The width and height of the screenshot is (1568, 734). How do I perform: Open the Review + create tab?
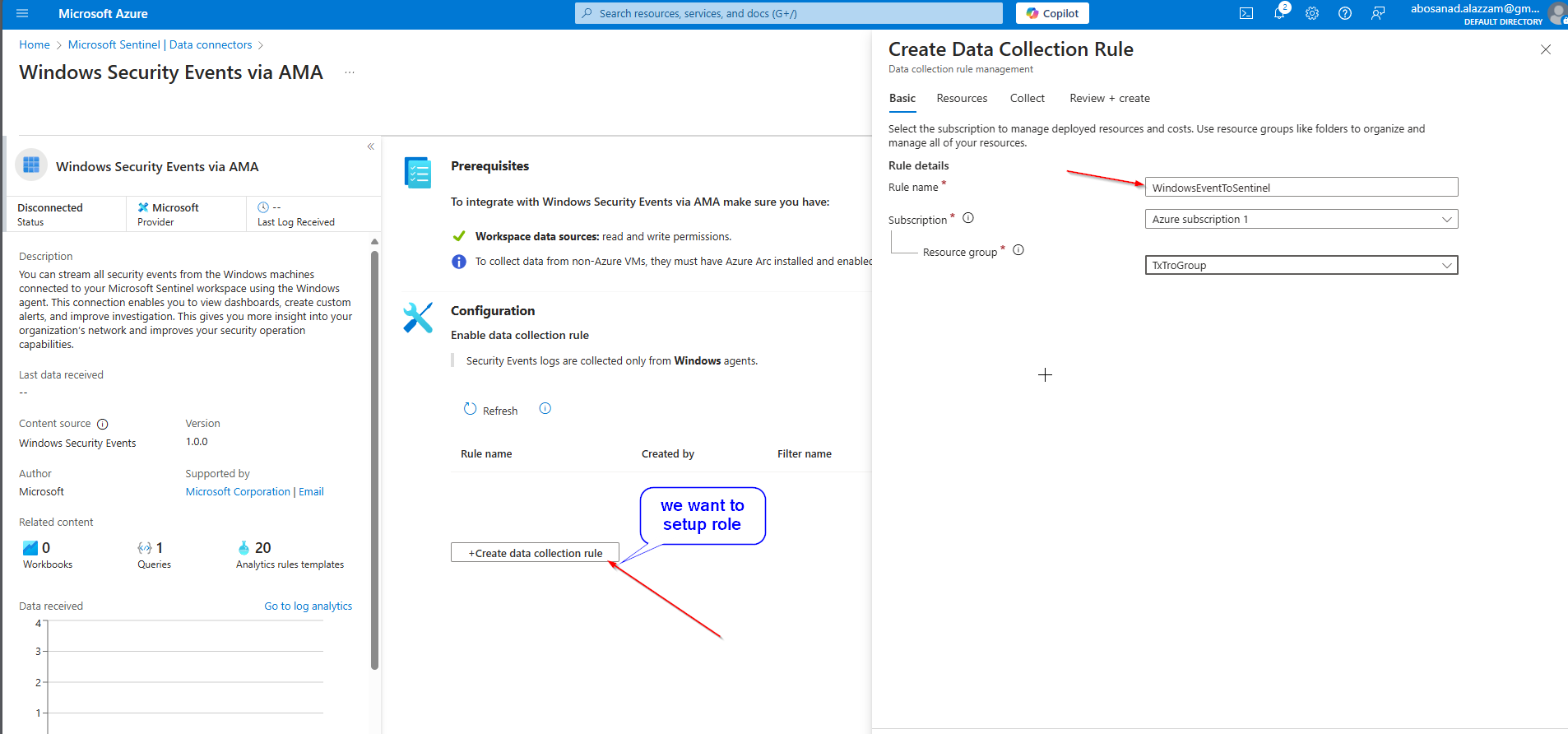[x=1109, y=98]
